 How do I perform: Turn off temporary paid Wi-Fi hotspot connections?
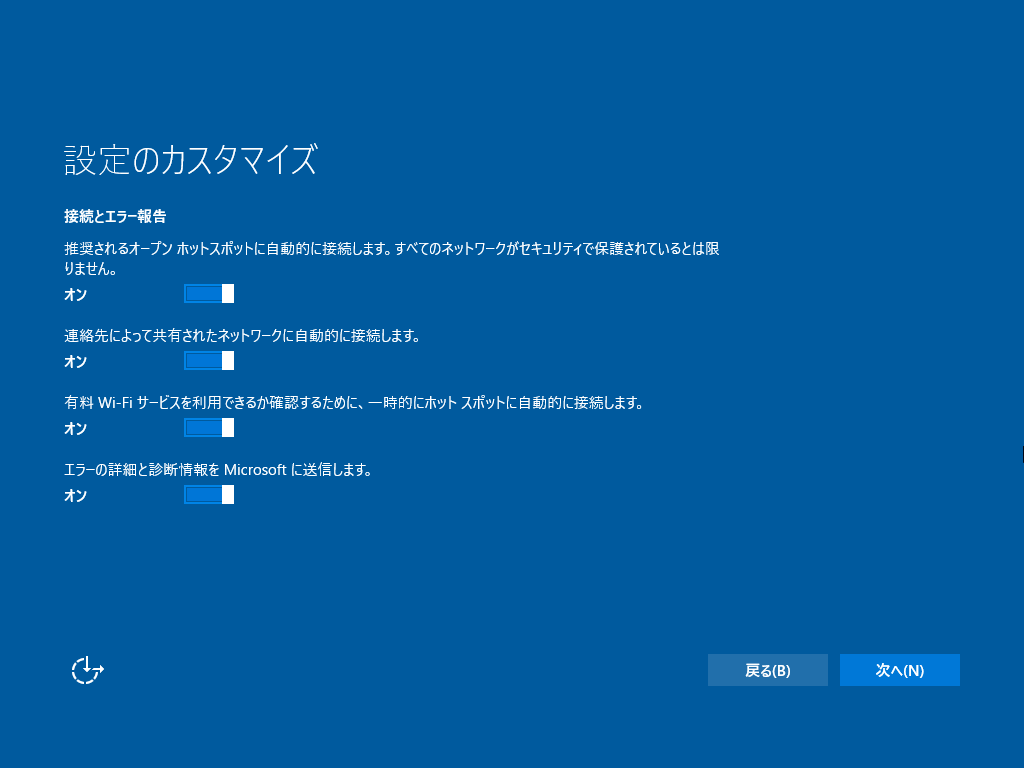tap(209, 428)
